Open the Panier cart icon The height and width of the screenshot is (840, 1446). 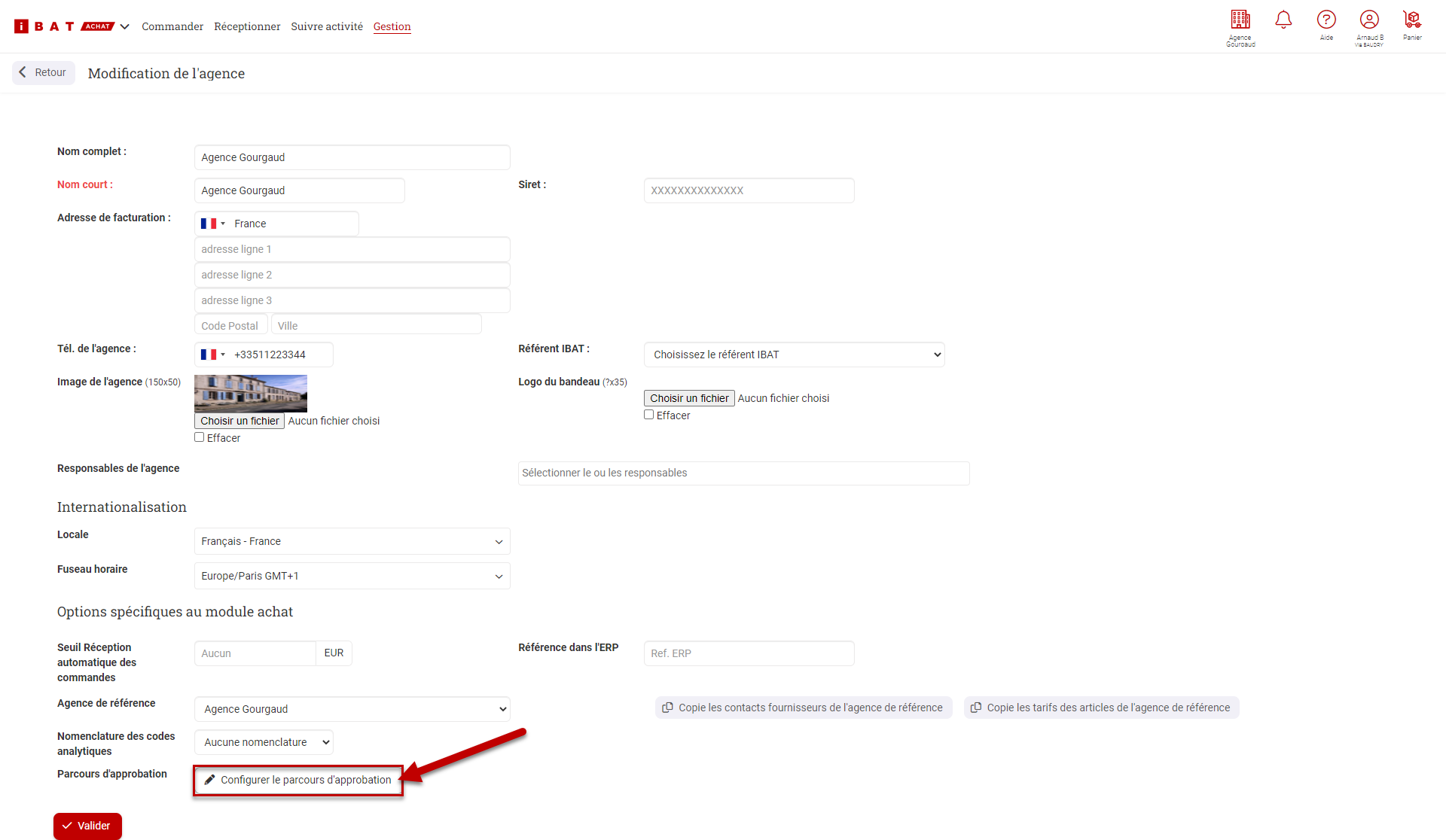[1412, 20]
